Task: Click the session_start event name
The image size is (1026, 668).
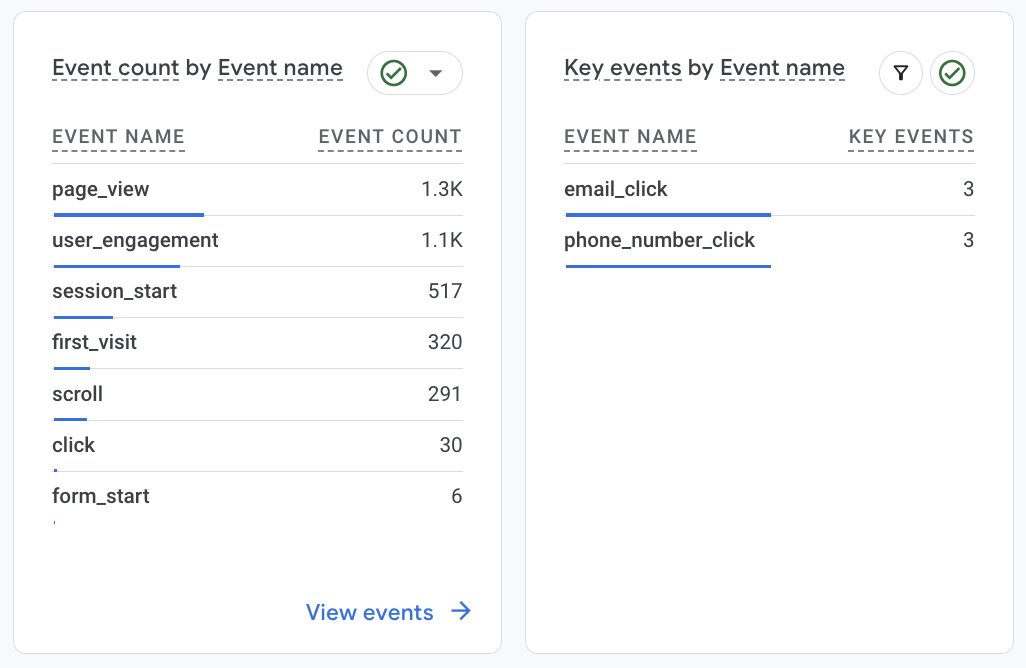Action: 114,291
